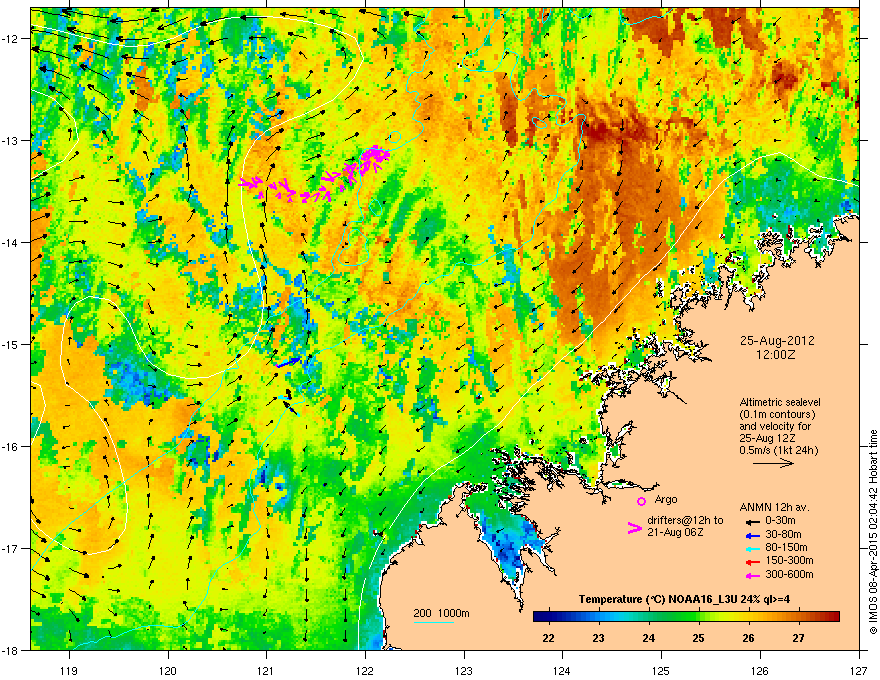Click the longitude axis label '127'

pyautogui.click(x=859, y=670)
